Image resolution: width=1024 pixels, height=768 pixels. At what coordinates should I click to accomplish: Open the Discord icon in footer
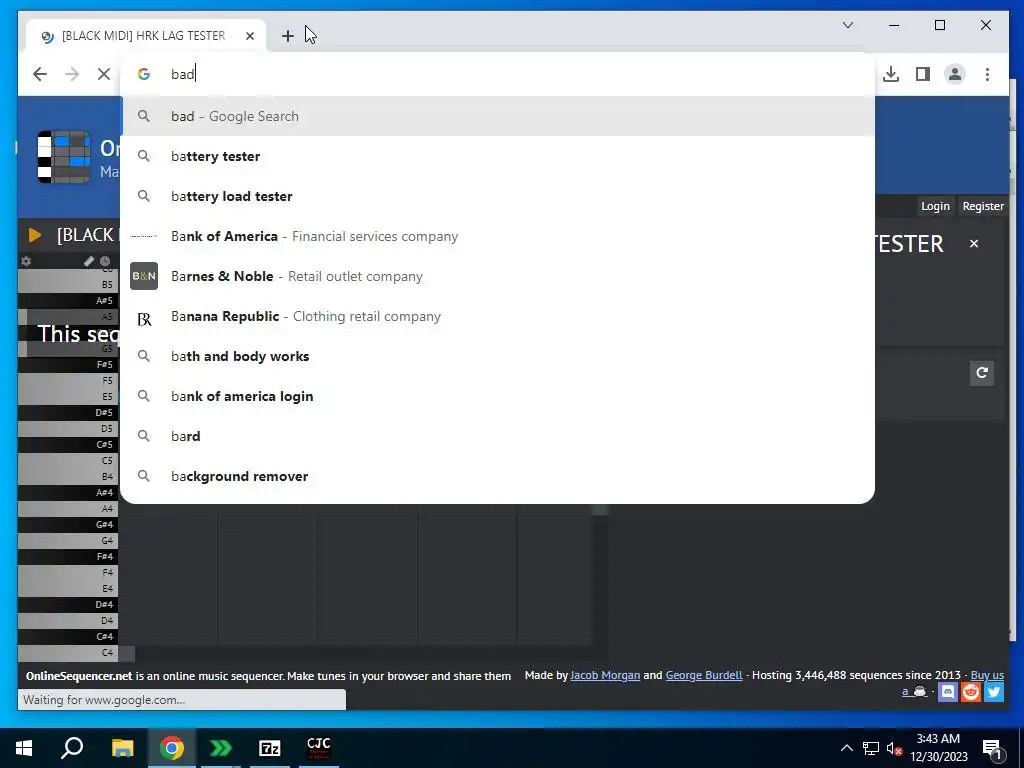click(x=948, y=692)
